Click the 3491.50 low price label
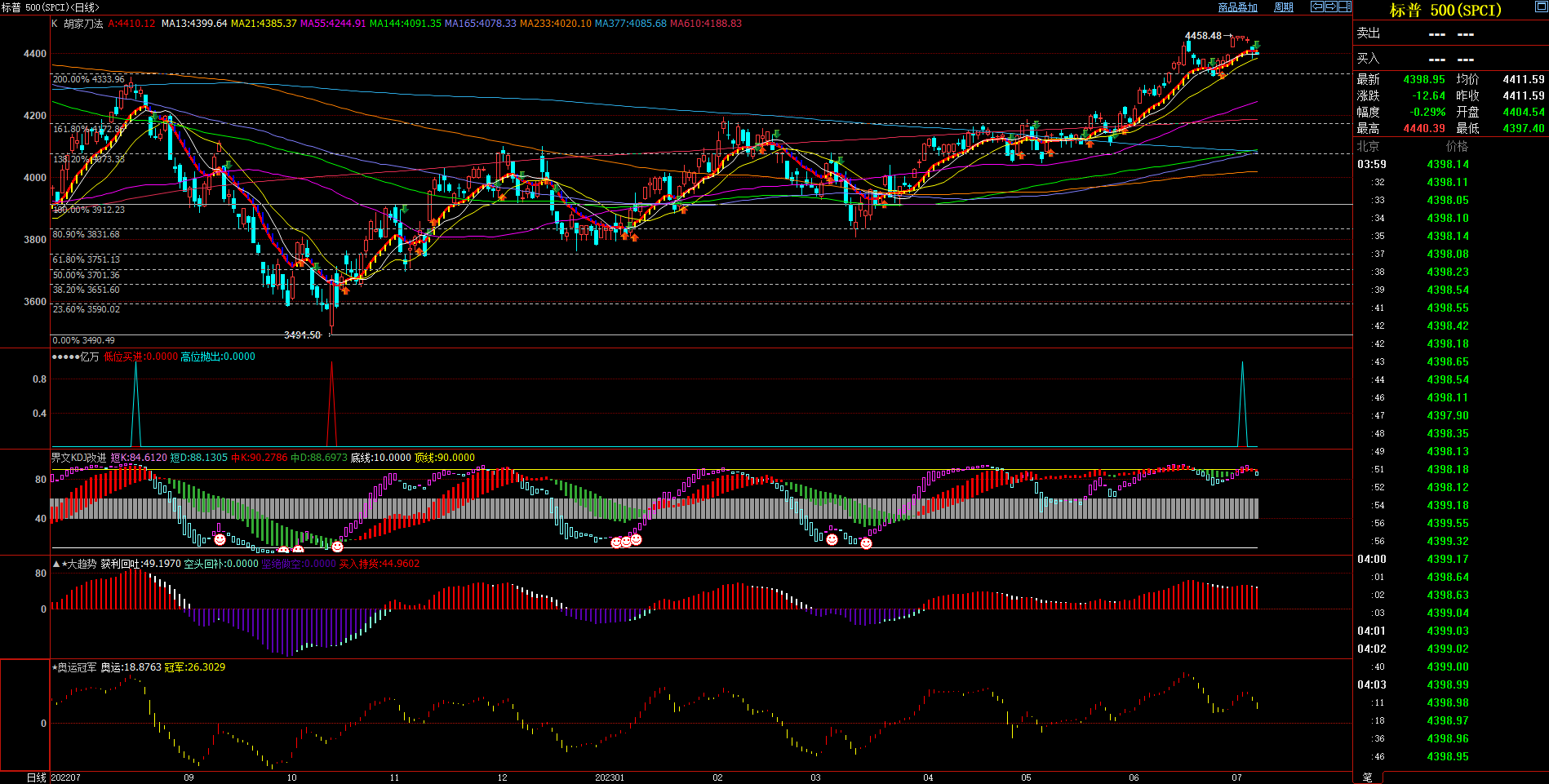 (x=302, y=335)
